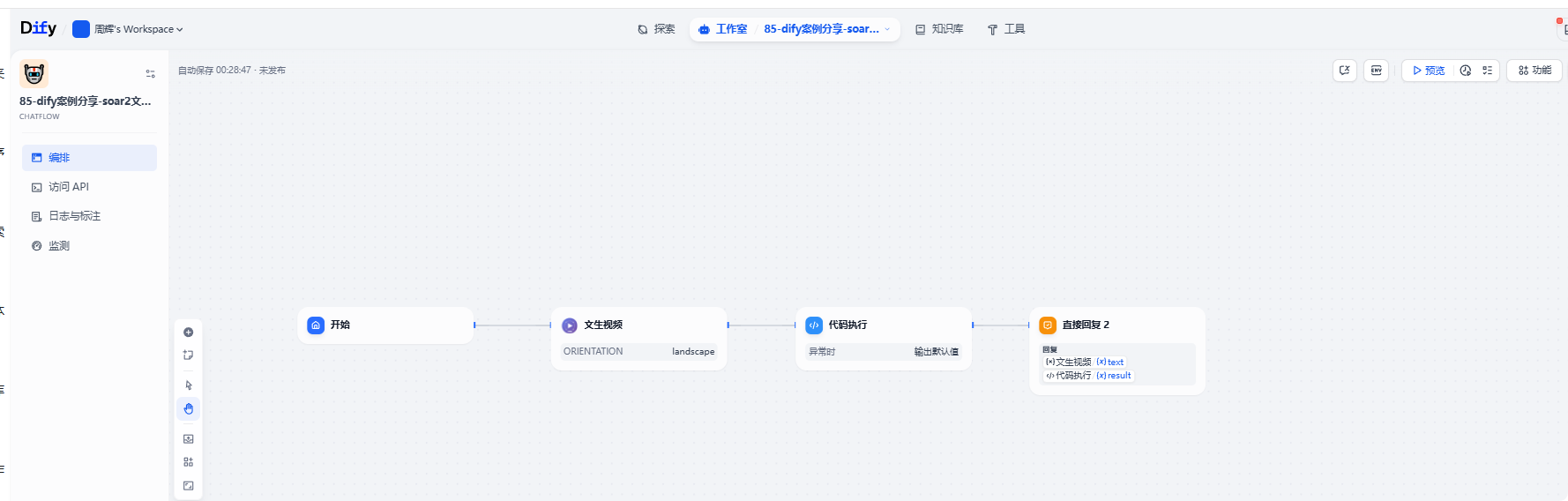Go to the 探索 explore tab

click(x=656, y=29)
